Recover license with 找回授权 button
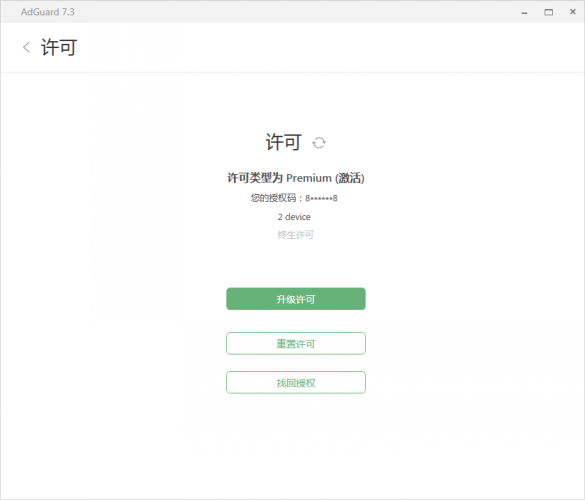The image size is (585, 500). point(296,382)
